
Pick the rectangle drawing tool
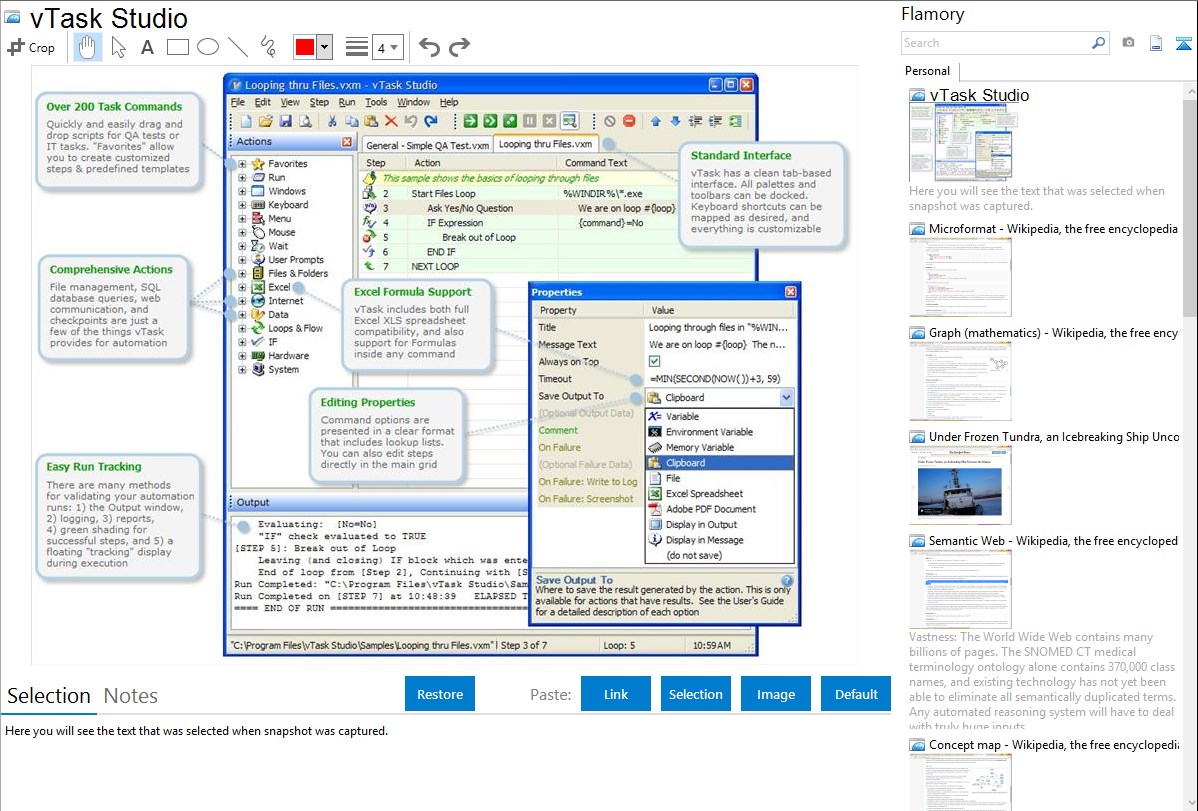coord(177,47)
